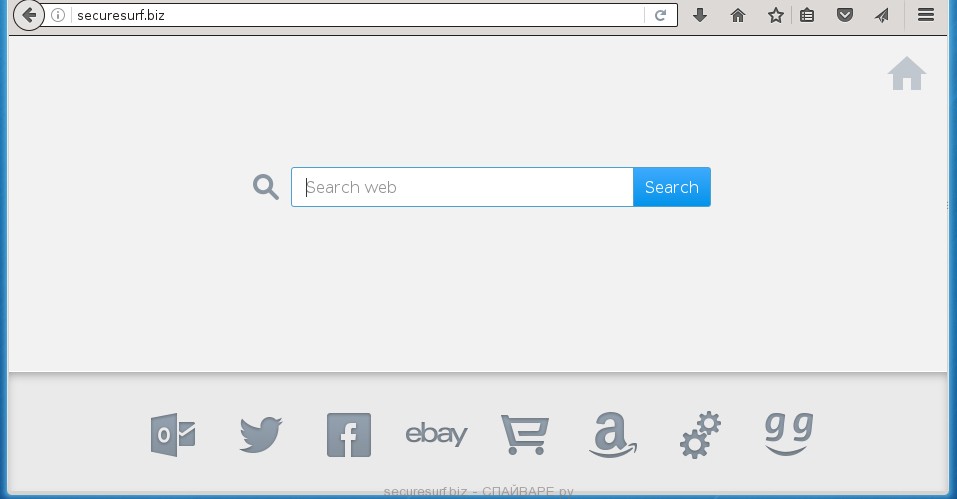Focus the Search web input field

[x=462, y=187]
